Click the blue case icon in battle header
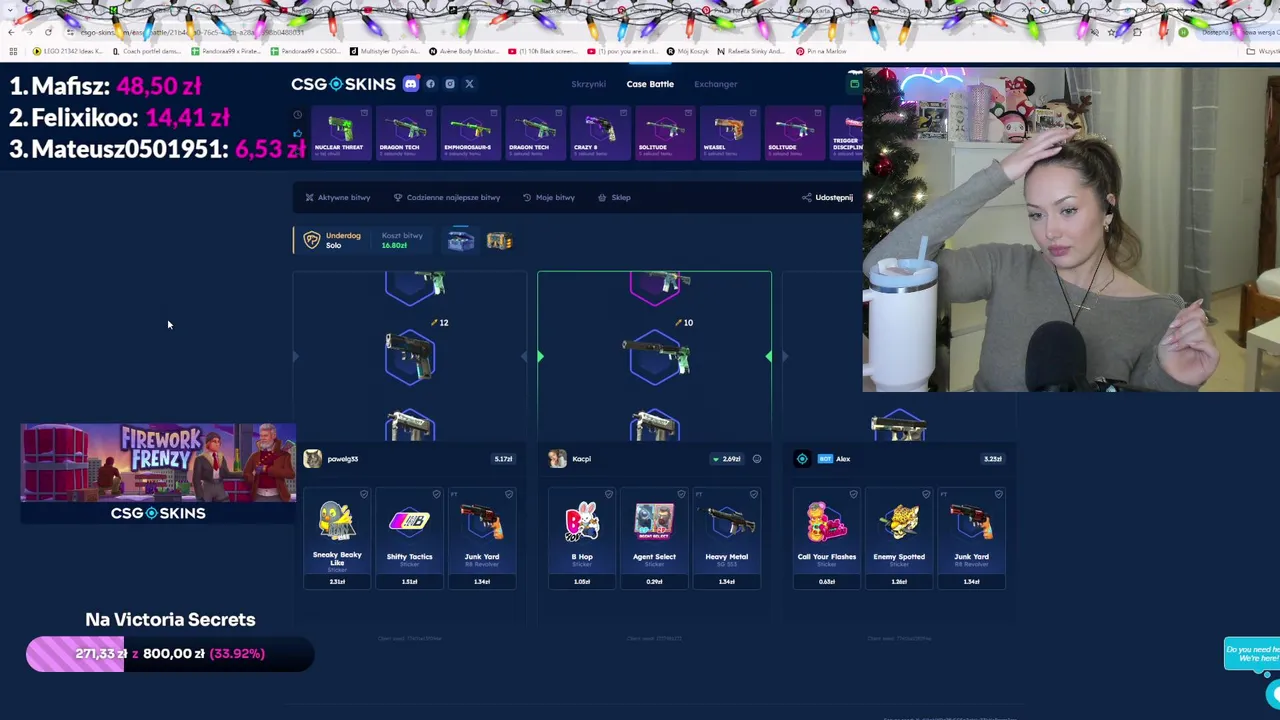 coord(460,240)
